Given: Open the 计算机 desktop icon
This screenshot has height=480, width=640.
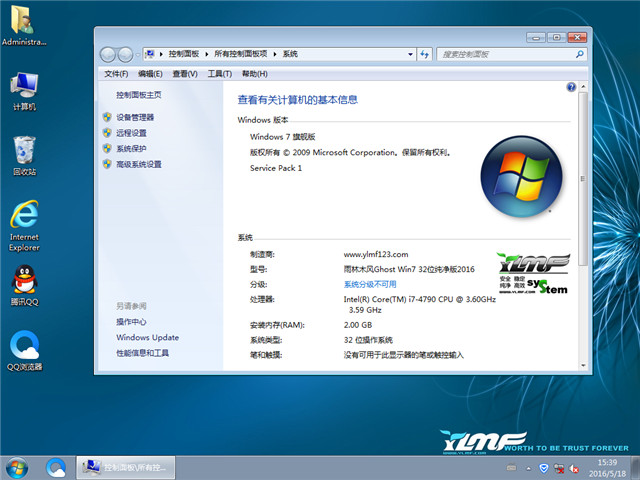Looking at the screenshot, I should (x=24, y=91).
